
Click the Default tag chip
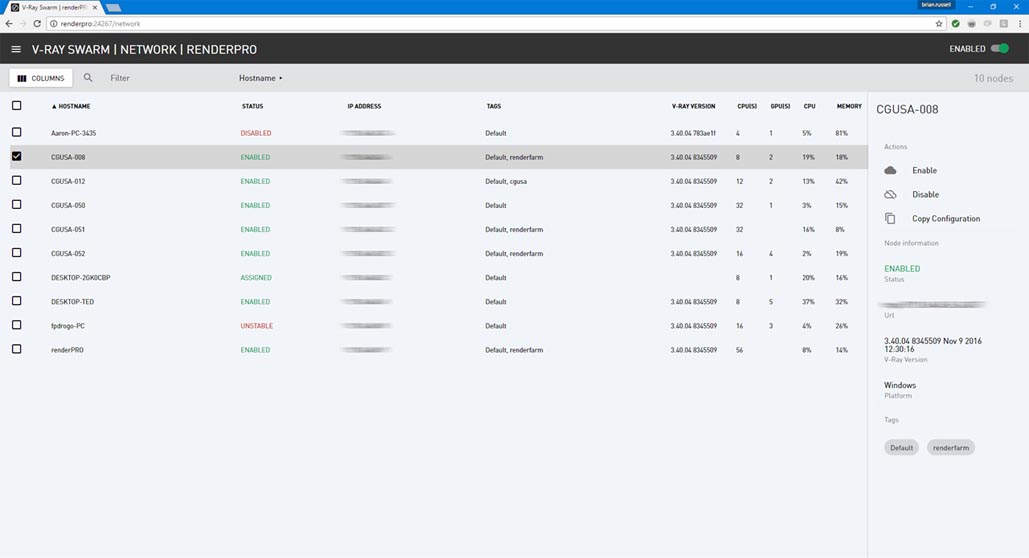tap(902, 448)
